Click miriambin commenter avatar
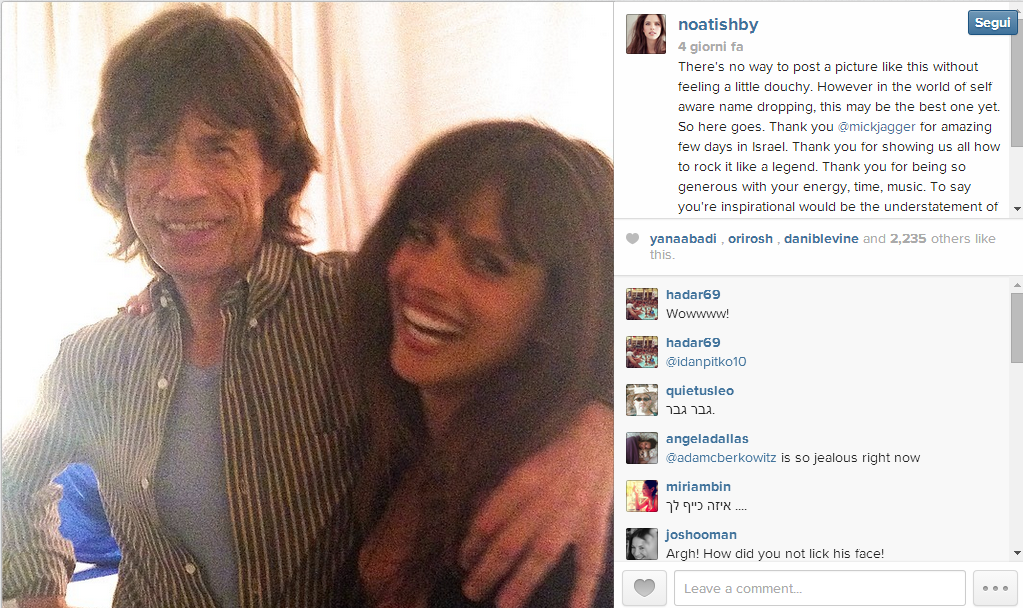This screenshot has height=608, width=1023. pos(642,496)
